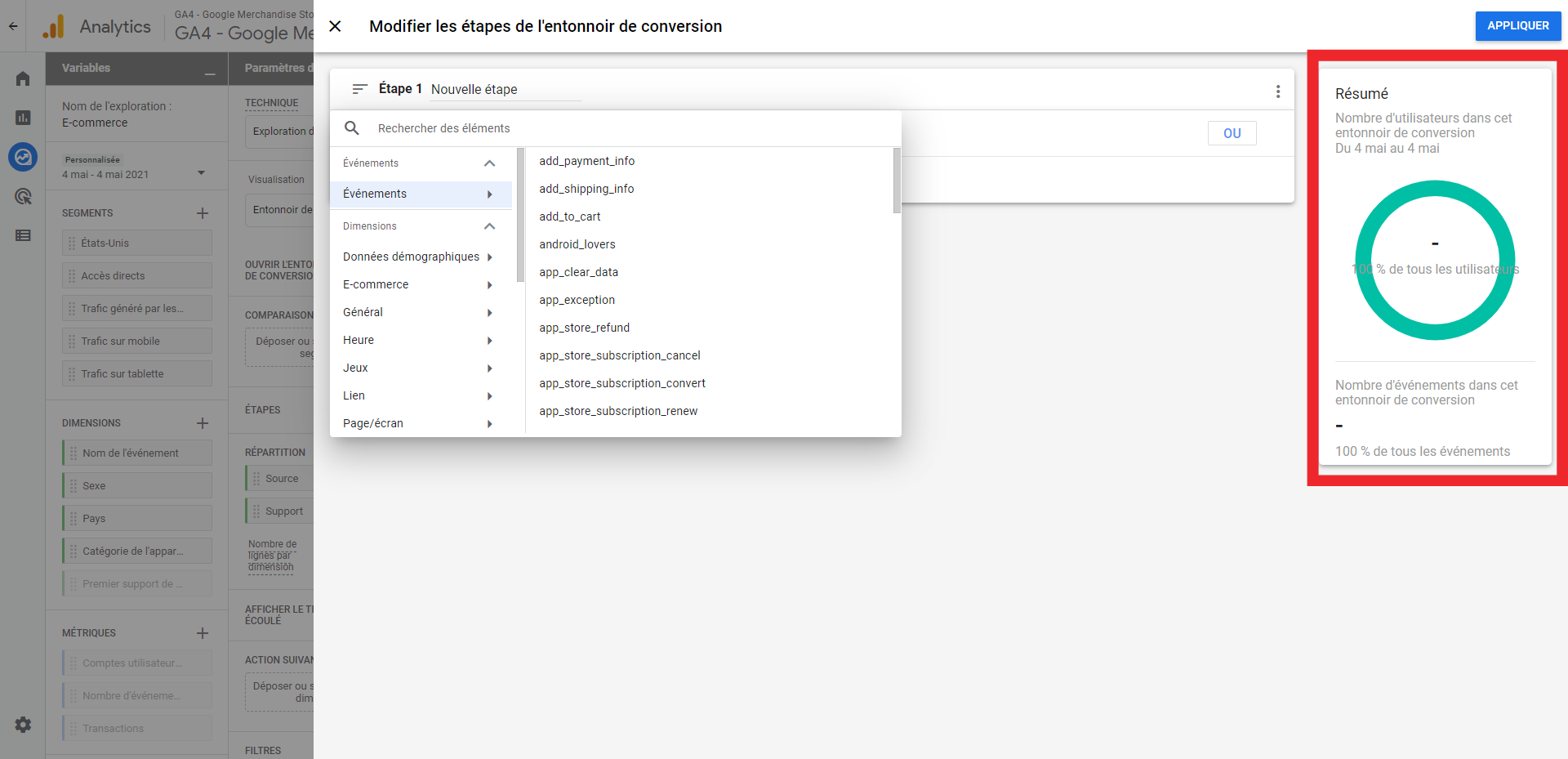The image size is (1568, 759).
Task: Click the events list scrollbar
Action: 897,181
